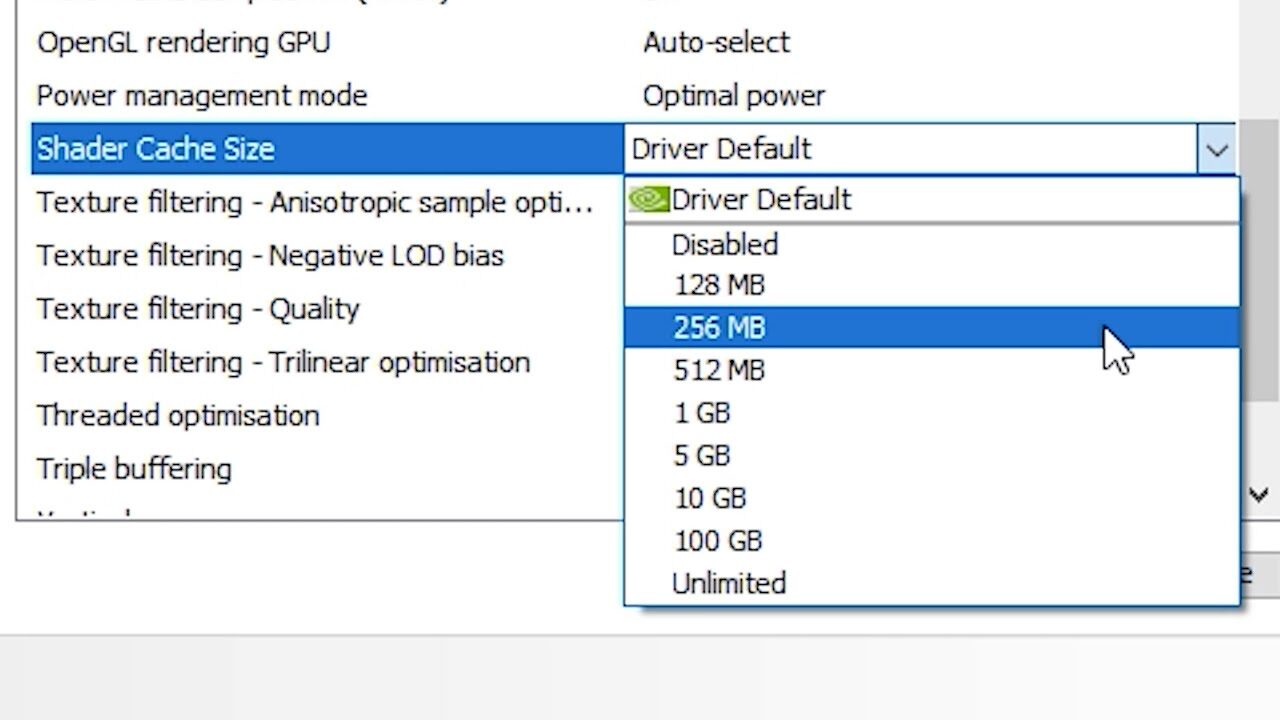
Task: Set shader cache size to 128 MB
Action: point(719,286)
